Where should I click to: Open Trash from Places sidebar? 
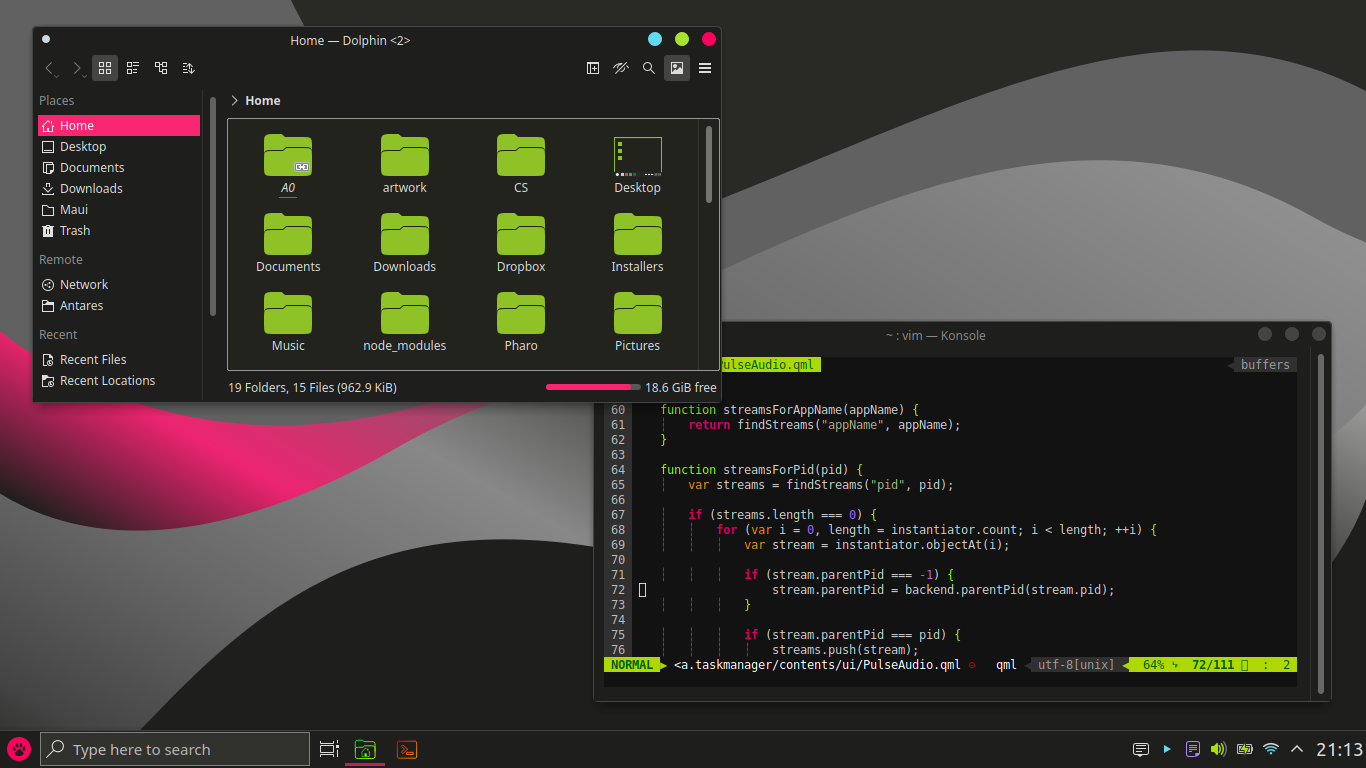pyautogui.click(x=119, y=231)
